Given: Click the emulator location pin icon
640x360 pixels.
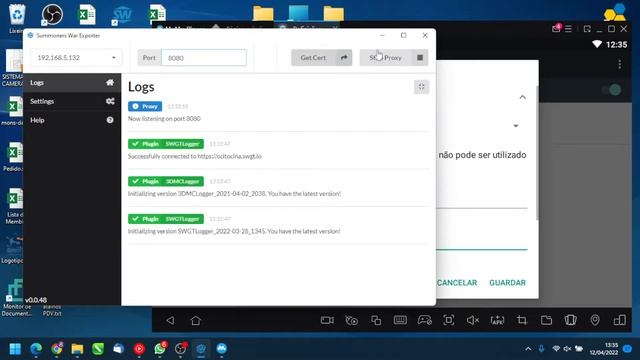Looking at the screenshot, I should pyautogui.click(x=595, y=320).
